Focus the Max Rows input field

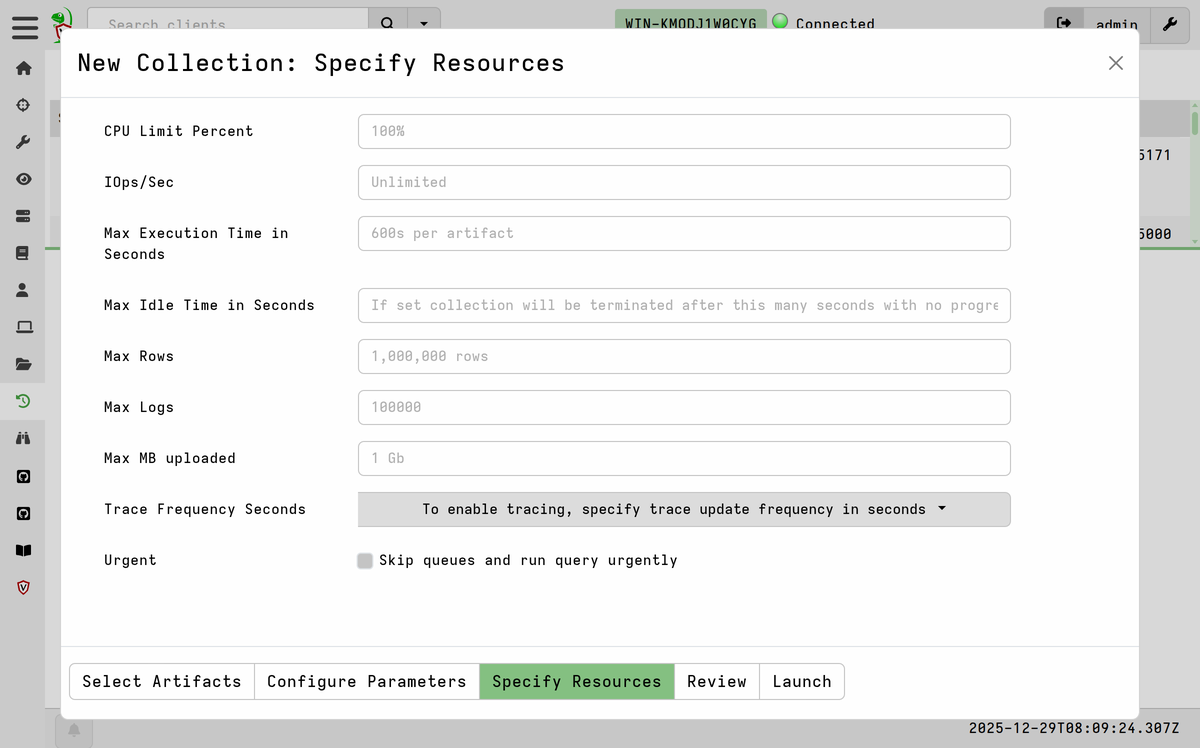[x=684, y=356]
